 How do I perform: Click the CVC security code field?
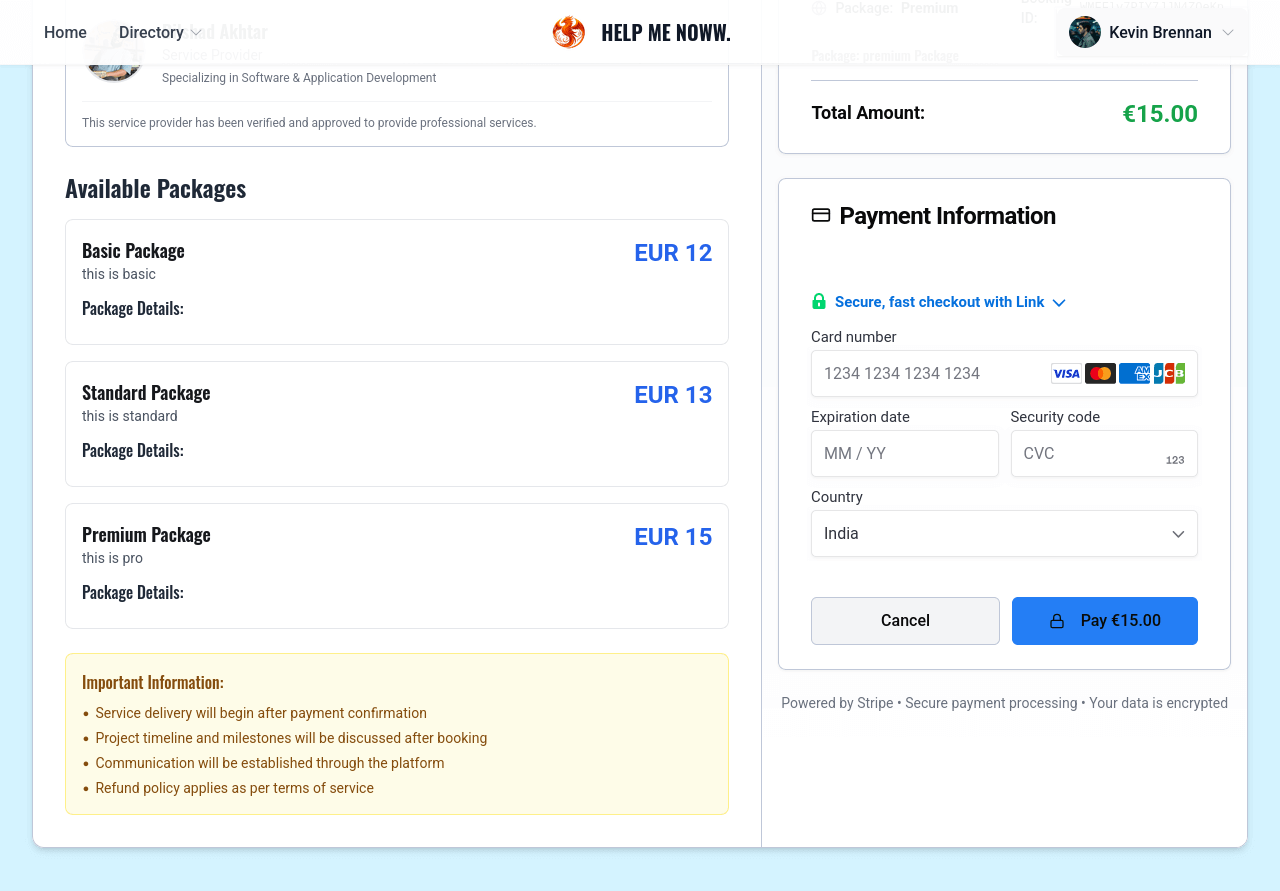pyautogui.click(x=1090, y=453)
